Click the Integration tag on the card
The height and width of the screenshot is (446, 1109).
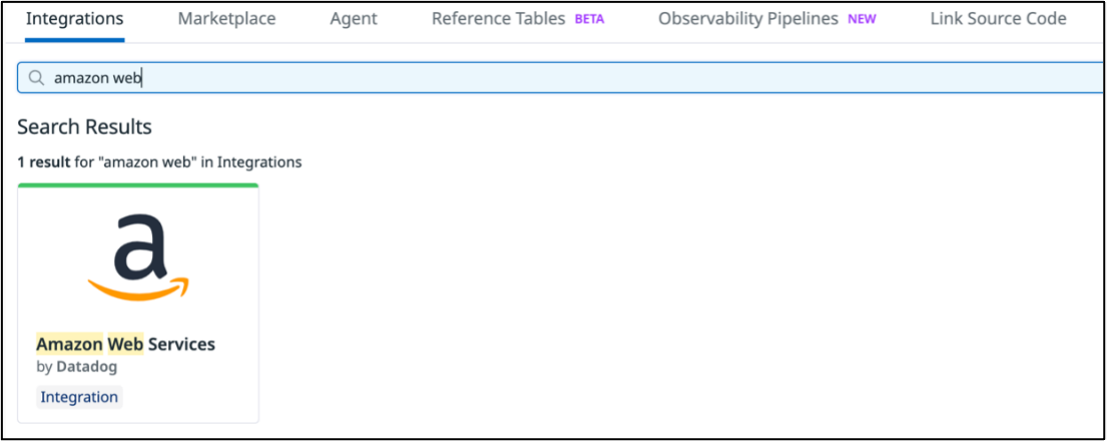tap(79, 397)
